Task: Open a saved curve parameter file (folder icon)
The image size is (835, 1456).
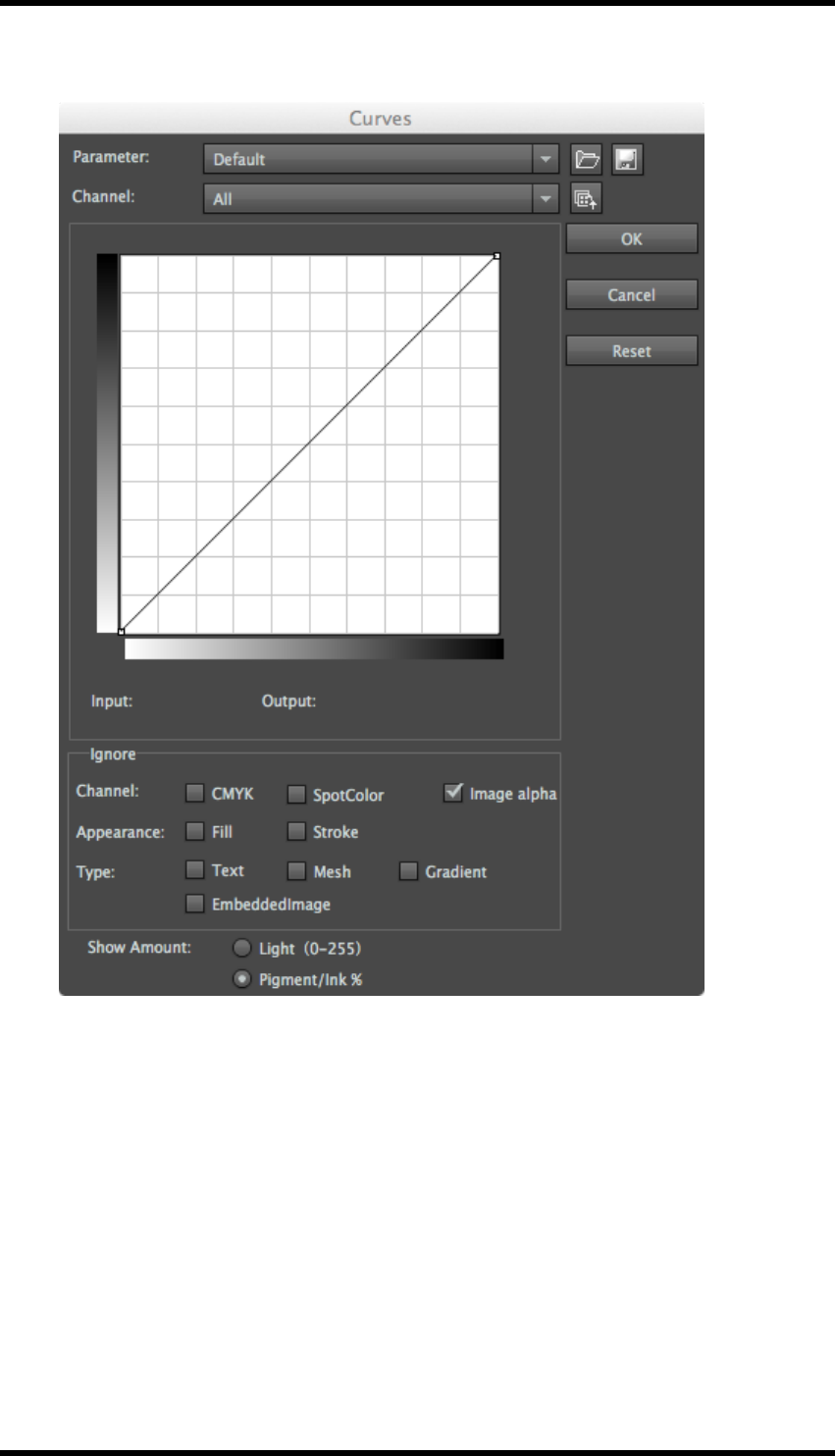Action: (x=587, y=159)
